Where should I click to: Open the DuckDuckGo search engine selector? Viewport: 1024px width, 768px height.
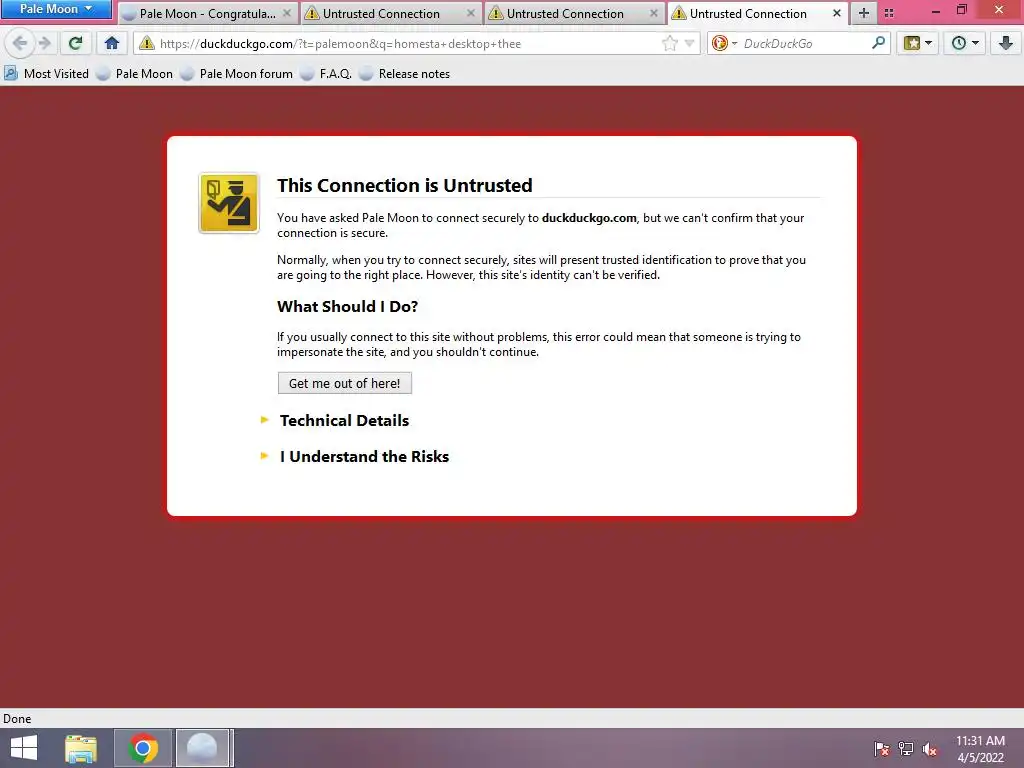[724, 44]
